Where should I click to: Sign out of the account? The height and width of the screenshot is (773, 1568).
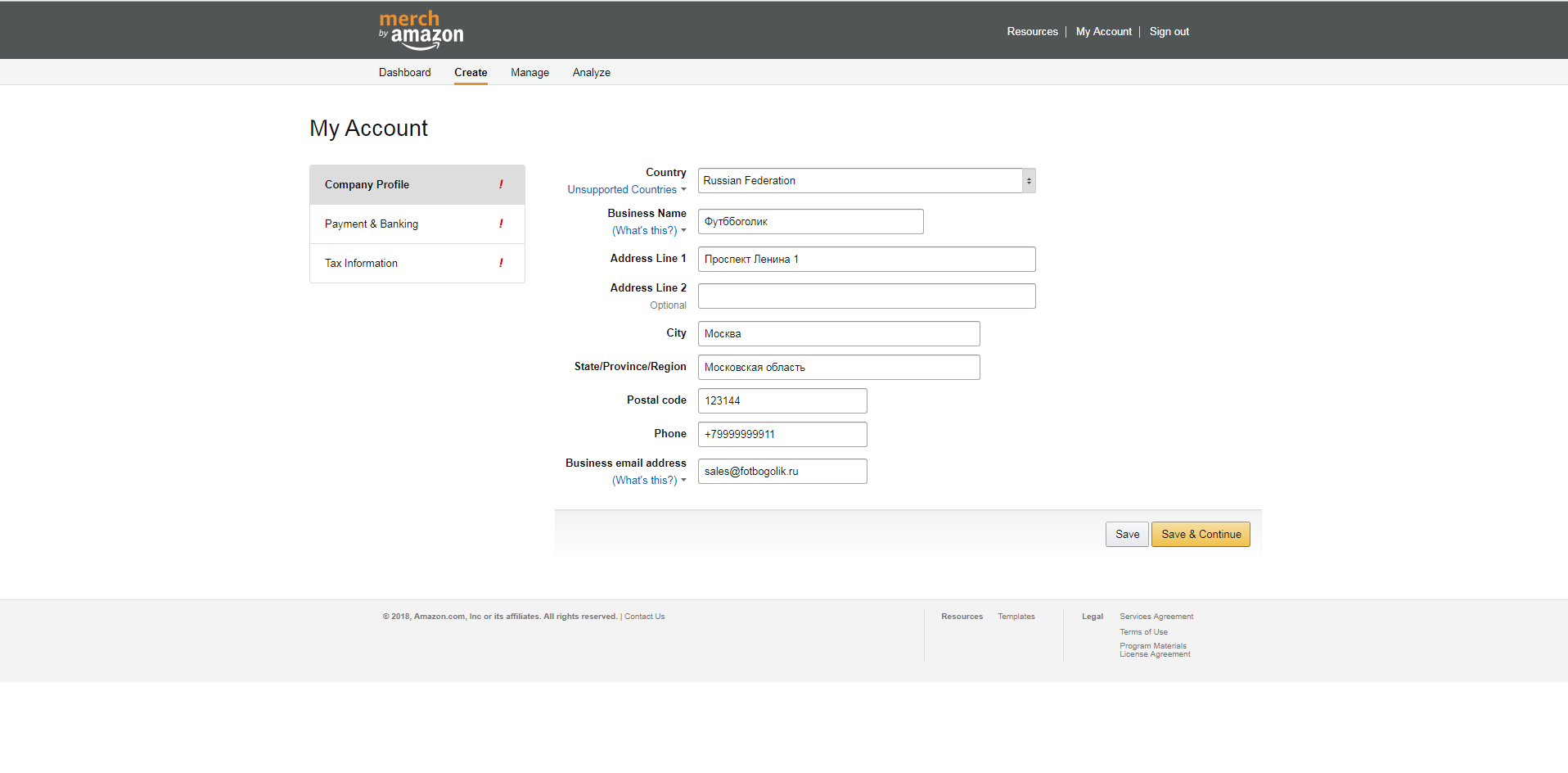tap(1169, 31)
